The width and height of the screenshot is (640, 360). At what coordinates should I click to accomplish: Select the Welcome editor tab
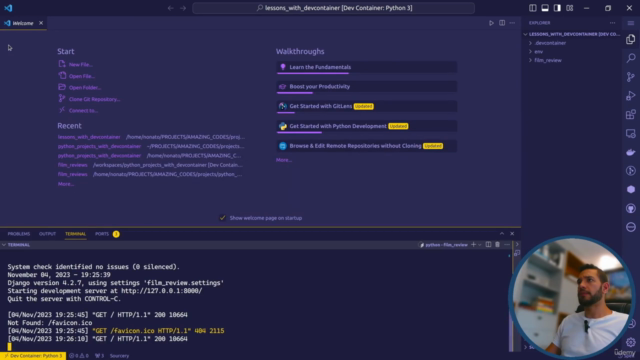23,23
